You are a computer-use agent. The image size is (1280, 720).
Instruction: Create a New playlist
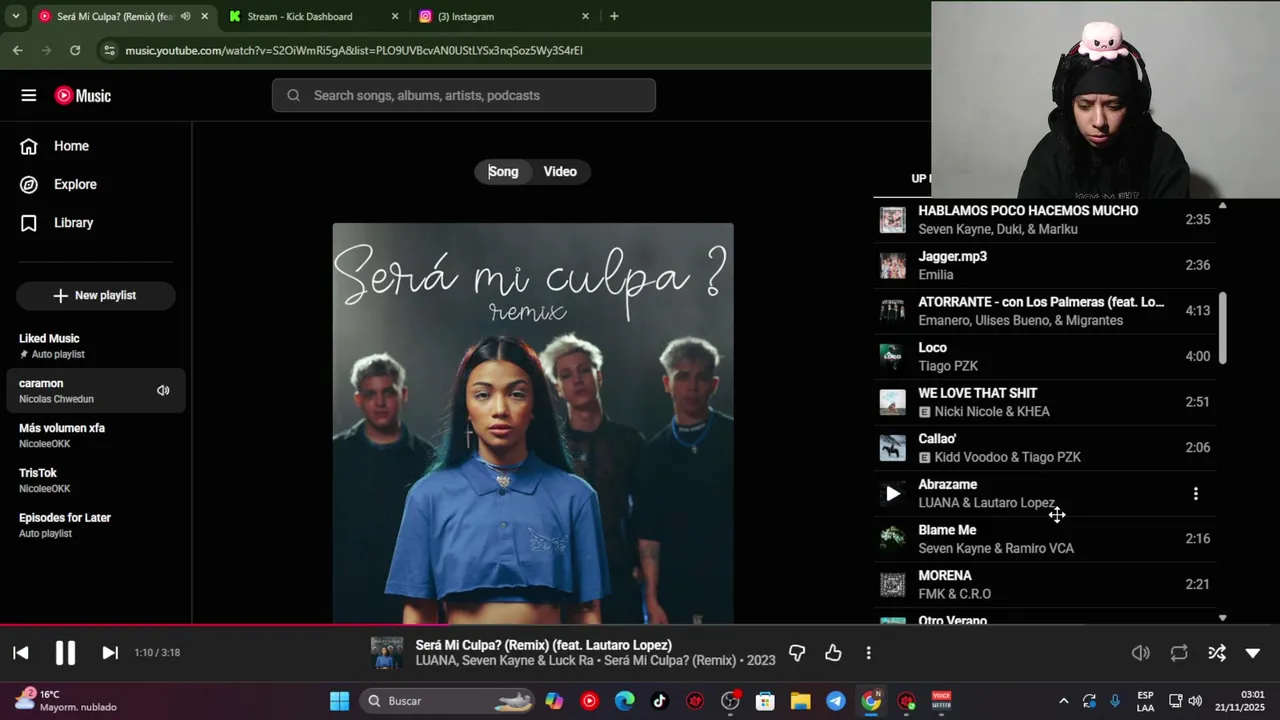(96, 295)
